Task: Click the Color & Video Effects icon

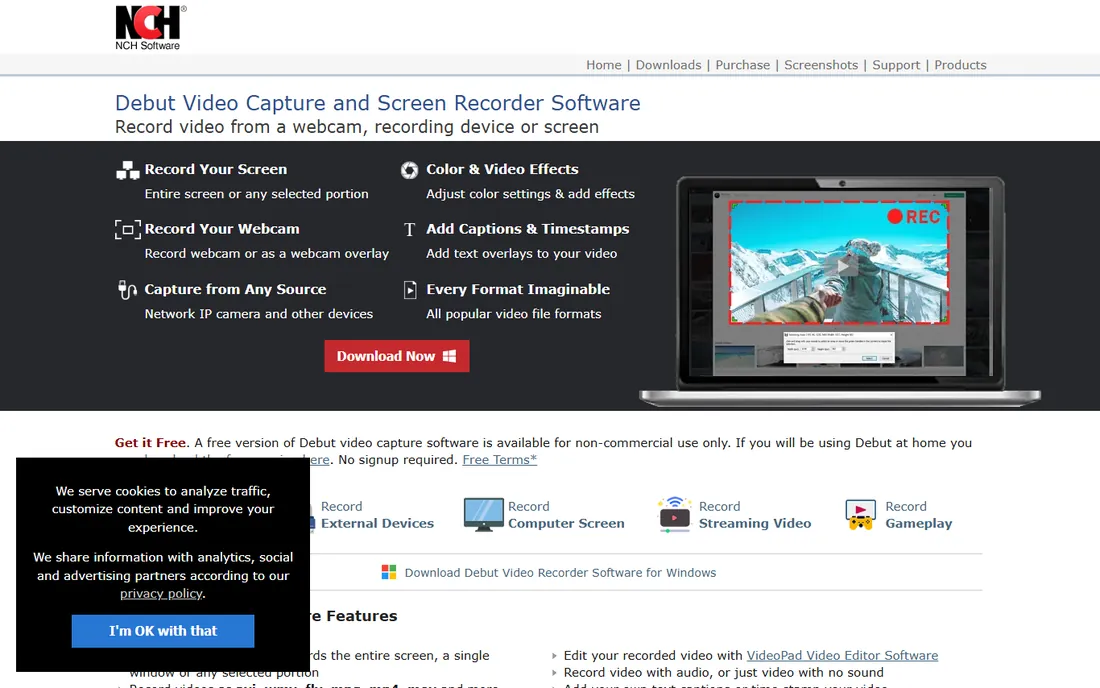Action: 410,170
